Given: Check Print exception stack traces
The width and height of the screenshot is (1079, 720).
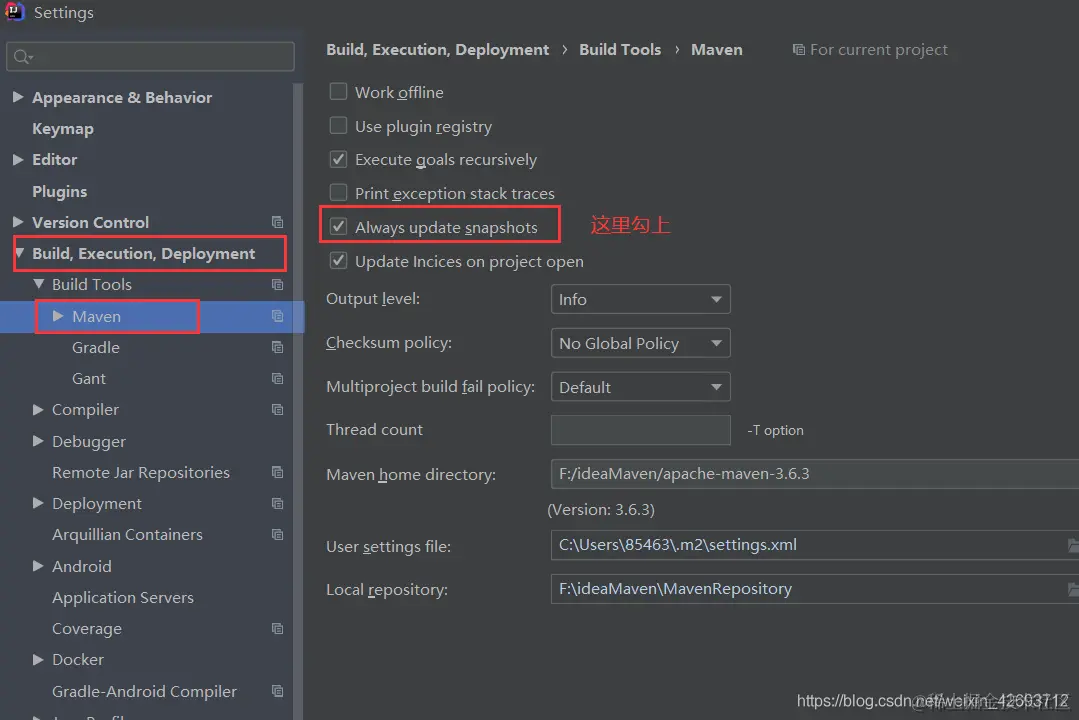Looking at the screenshot, I should 338,192.
